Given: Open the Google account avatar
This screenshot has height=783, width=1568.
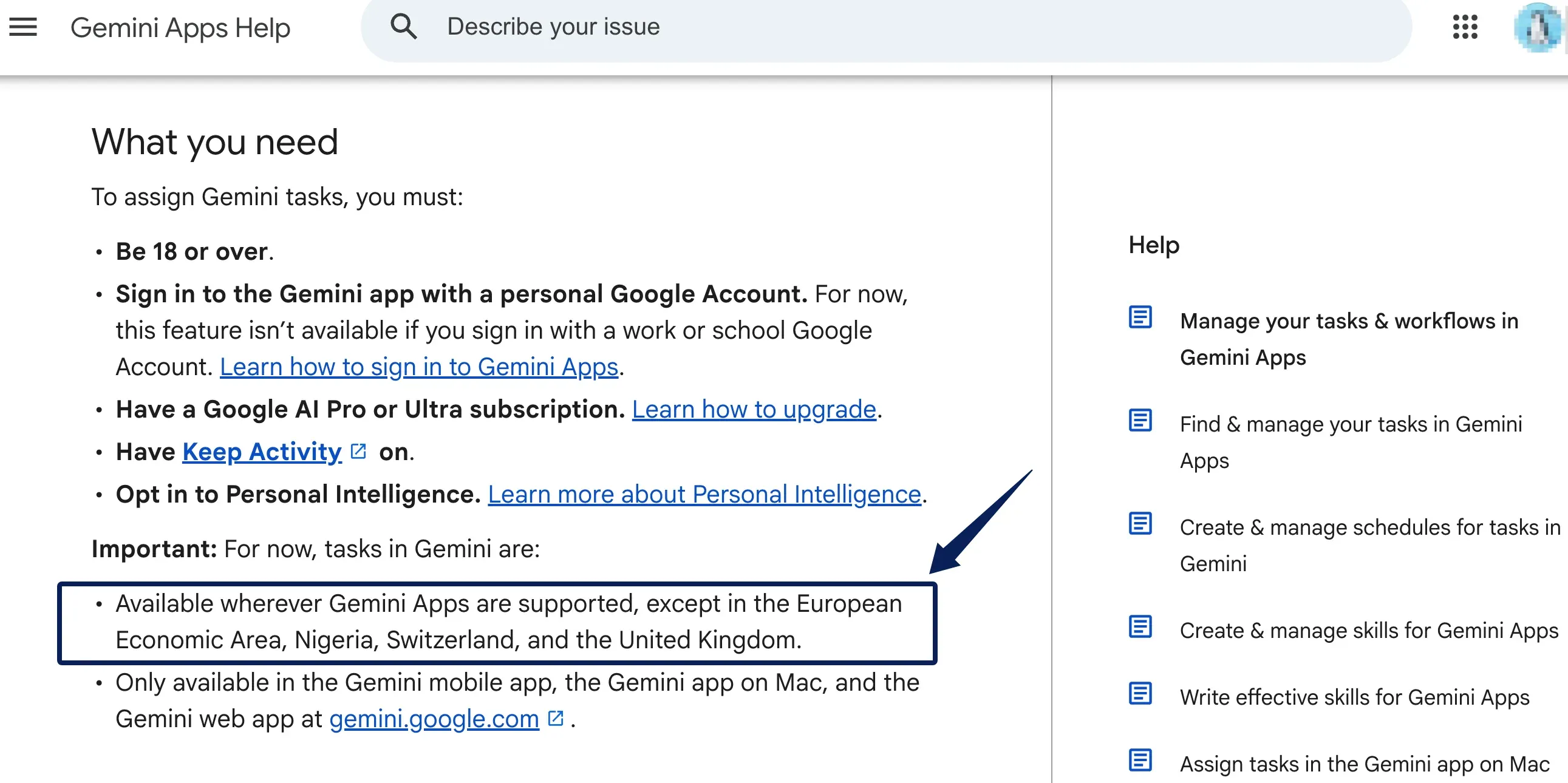Looking at the screenshot, I should [1539, 27].
